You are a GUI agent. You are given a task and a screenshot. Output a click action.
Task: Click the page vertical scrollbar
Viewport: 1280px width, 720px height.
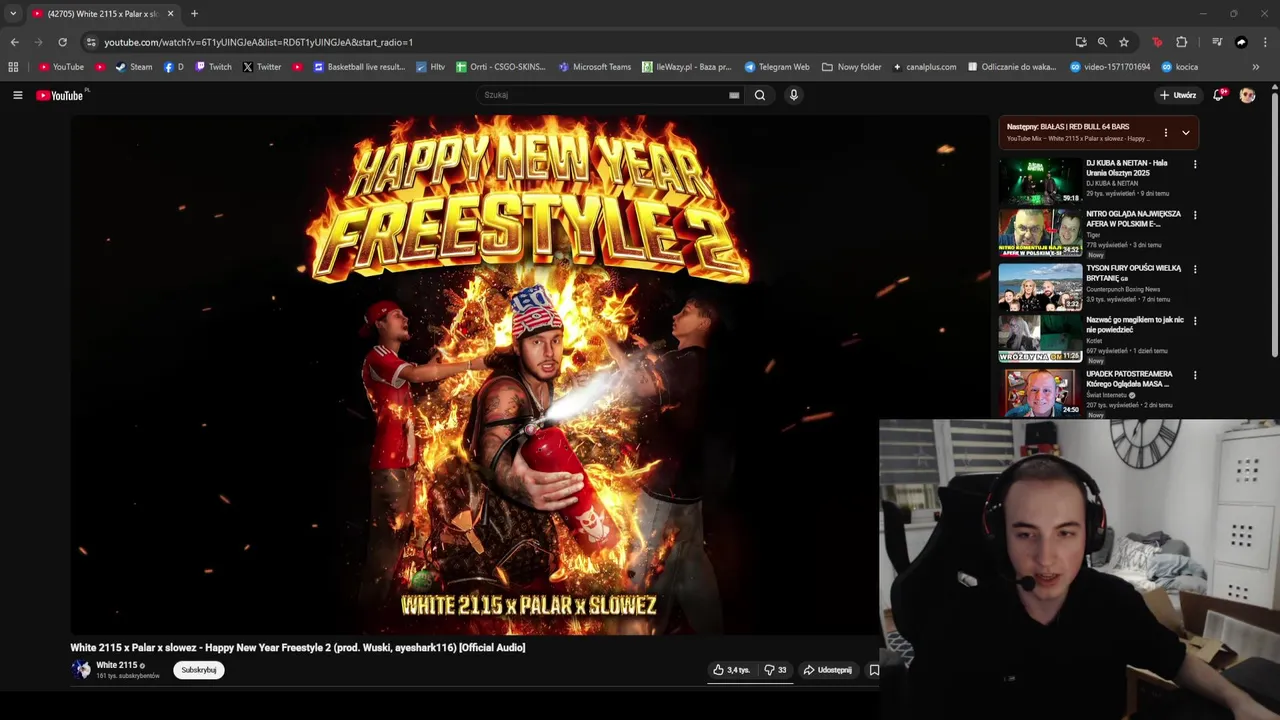coord(1275,225)
